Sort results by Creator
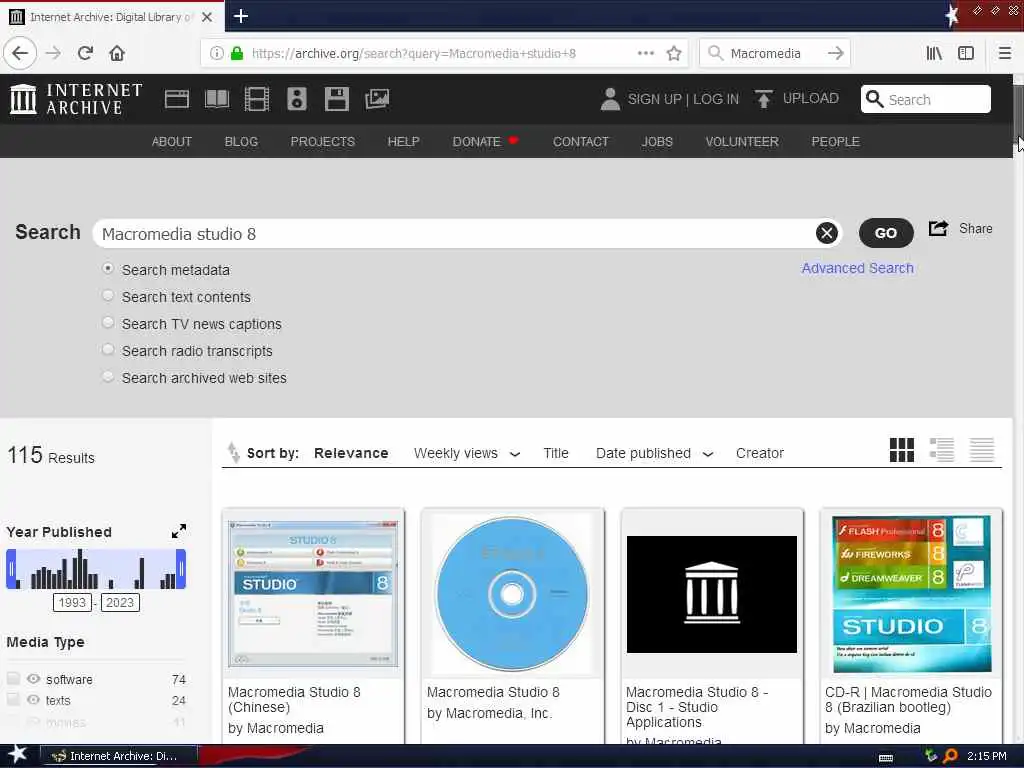 (760, 453)
